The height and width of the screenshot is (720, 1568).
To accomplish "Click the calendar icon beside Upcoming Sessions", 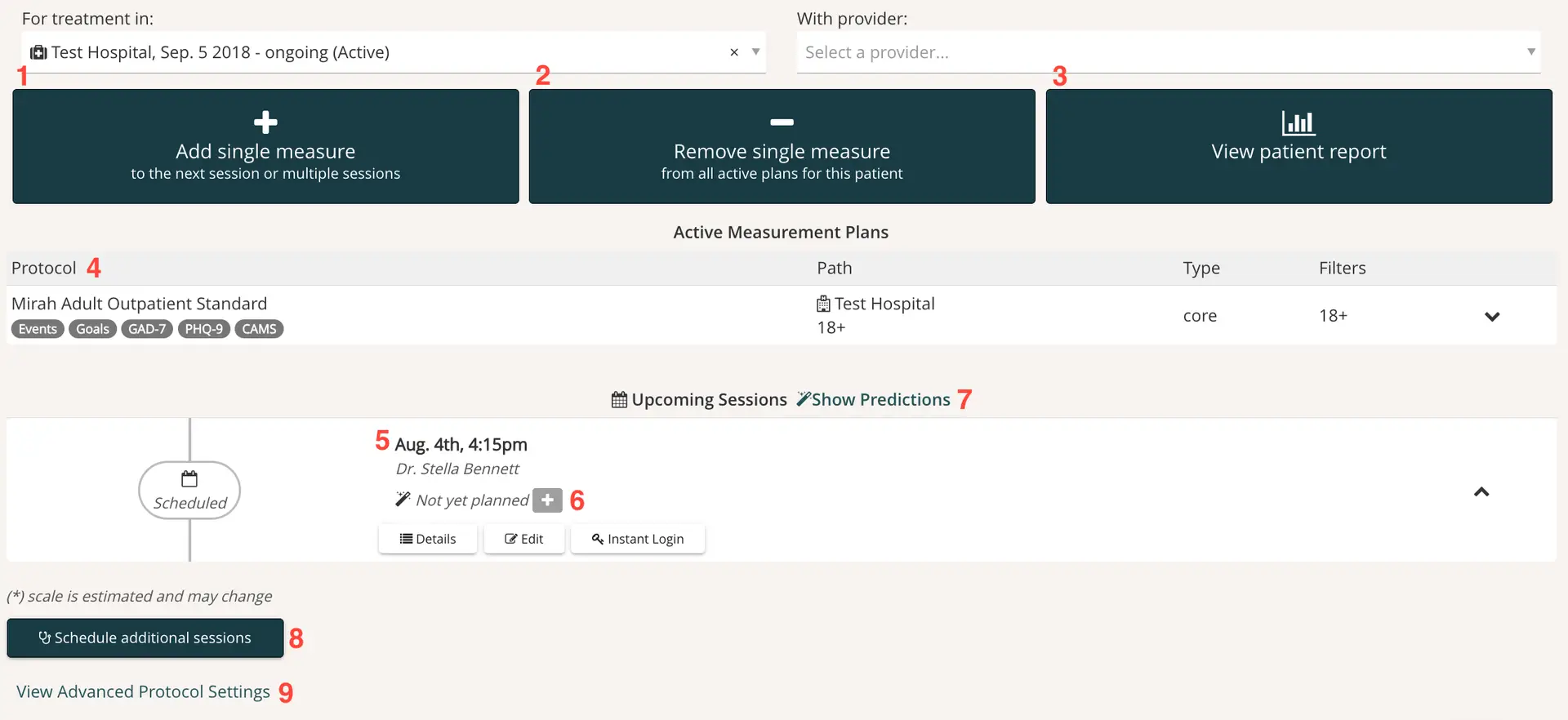I will (x=619, y=399).
